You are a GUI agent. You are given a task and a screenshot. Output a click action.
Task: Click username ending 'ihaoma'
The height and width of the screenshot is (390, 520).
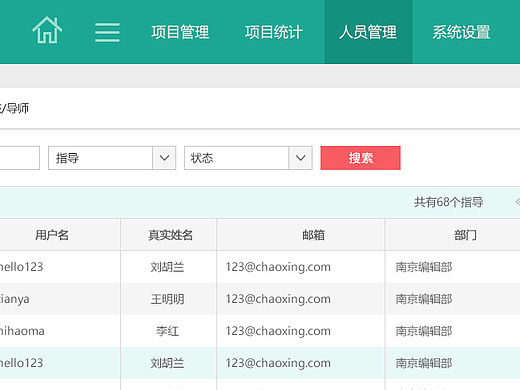(x=22, y=331)
